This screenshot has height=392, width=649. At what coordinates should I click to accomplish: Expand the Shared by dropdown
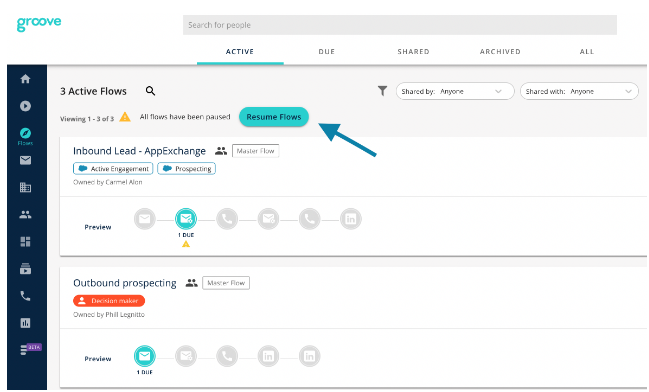pos(455,91)
